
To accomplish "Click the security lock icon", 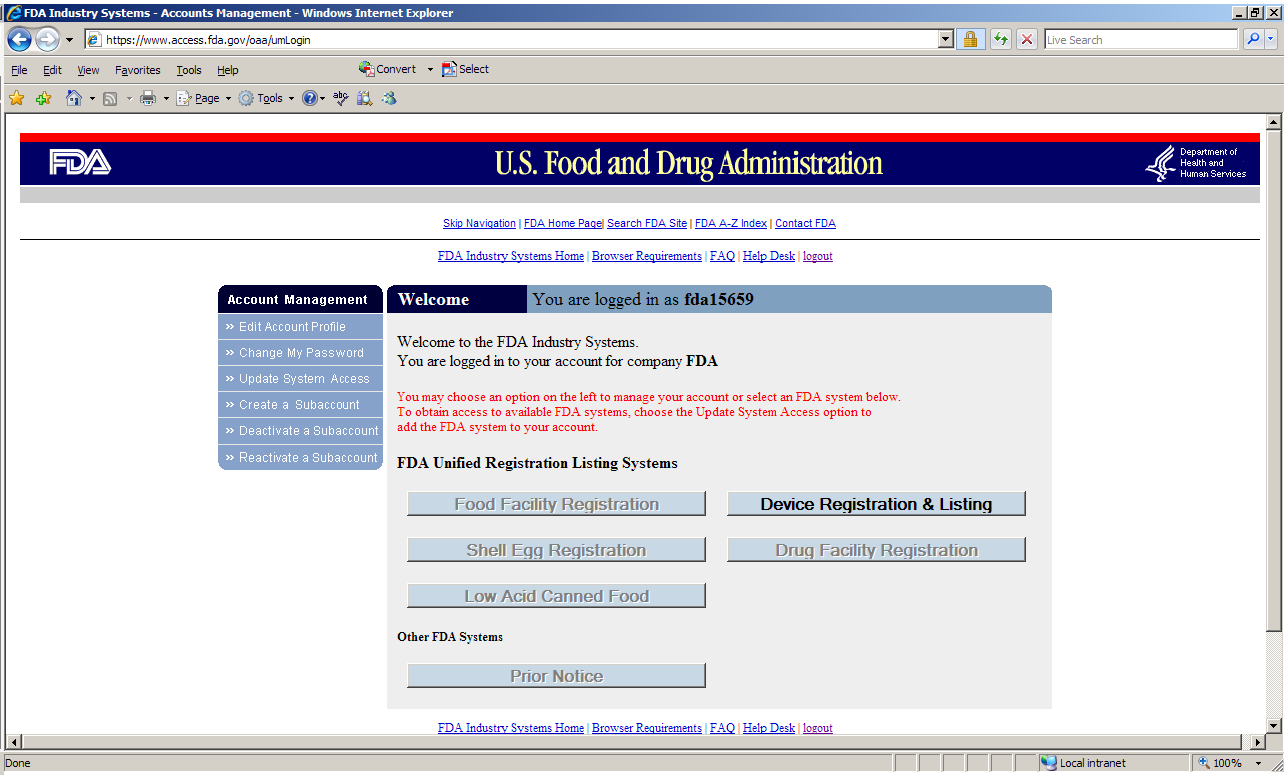I will pos(969,40).
